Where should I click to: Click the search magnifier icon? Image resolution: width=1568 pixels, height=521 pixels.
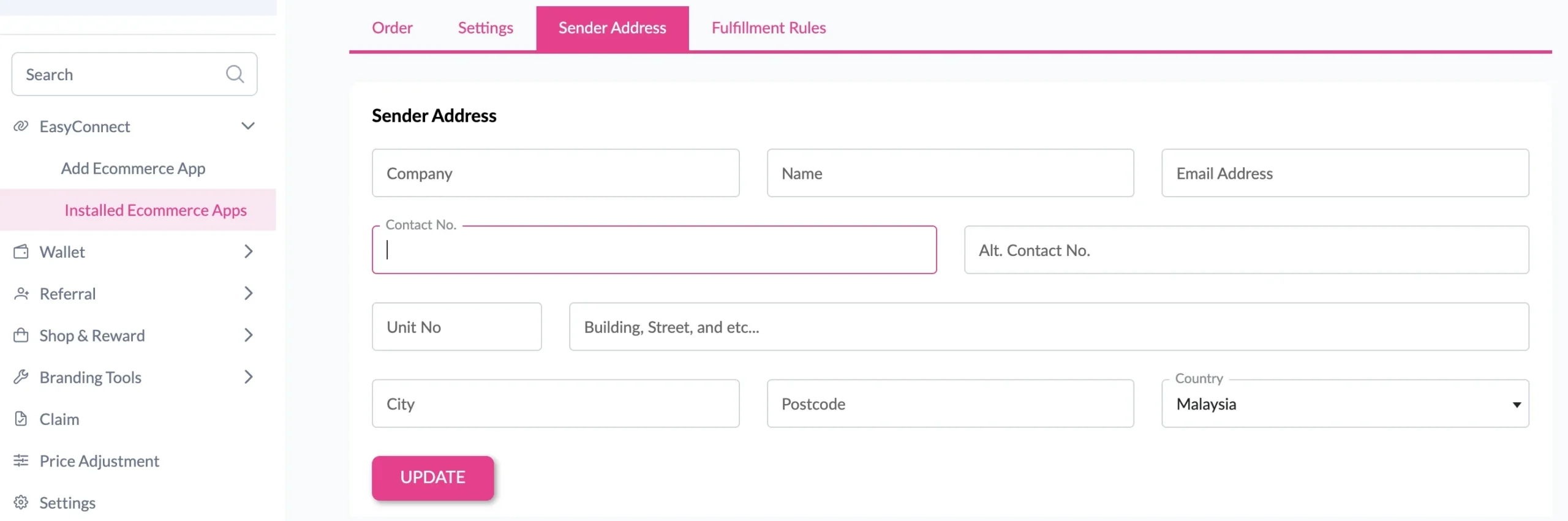(235, 74)
